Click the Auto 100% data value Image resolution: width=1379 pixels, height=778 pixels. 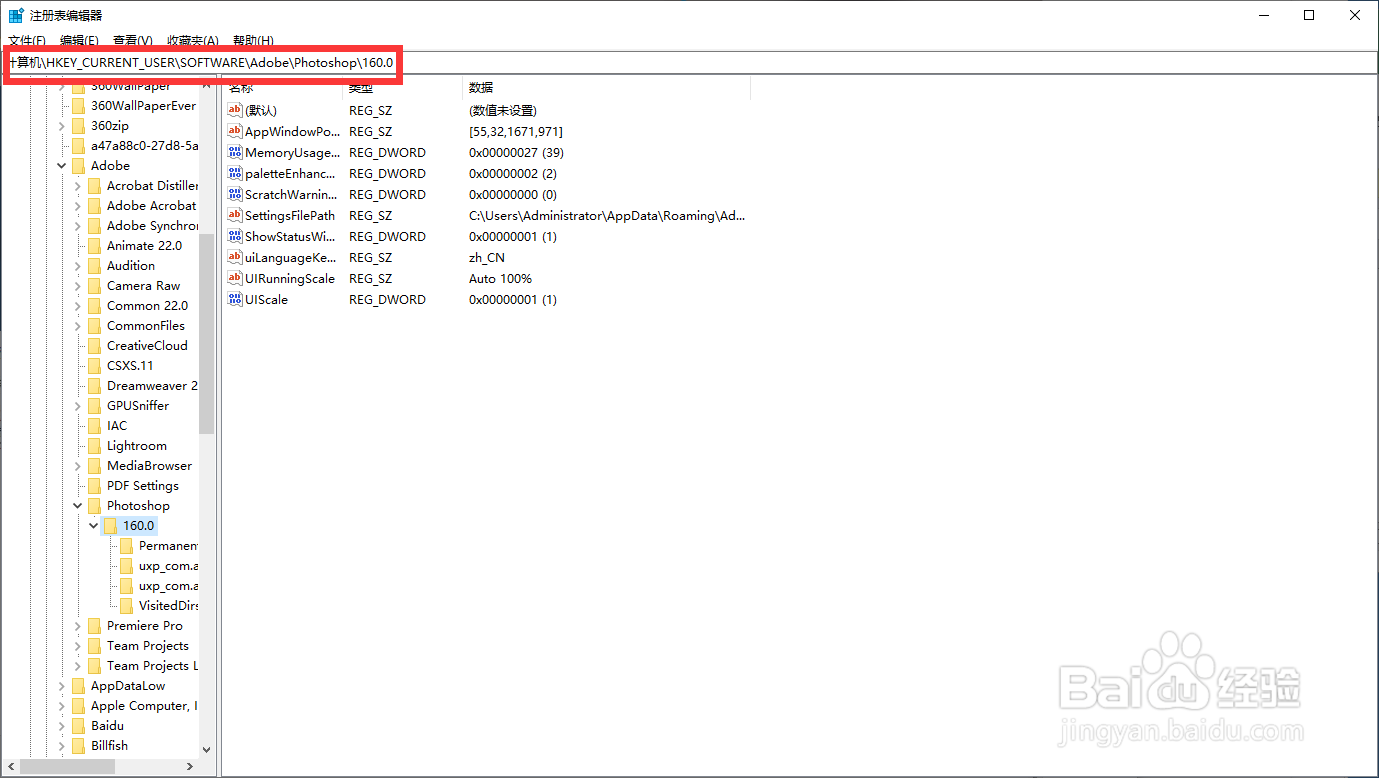(500, 279)
